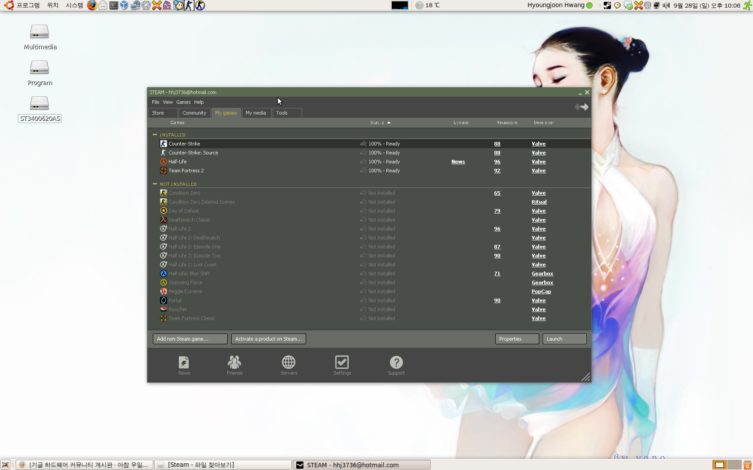Toggle favorite star for Opposing Force
Image resolution: width=753 pixels, height=470 pixels.
pyautogui.click(x=363, y=282)
